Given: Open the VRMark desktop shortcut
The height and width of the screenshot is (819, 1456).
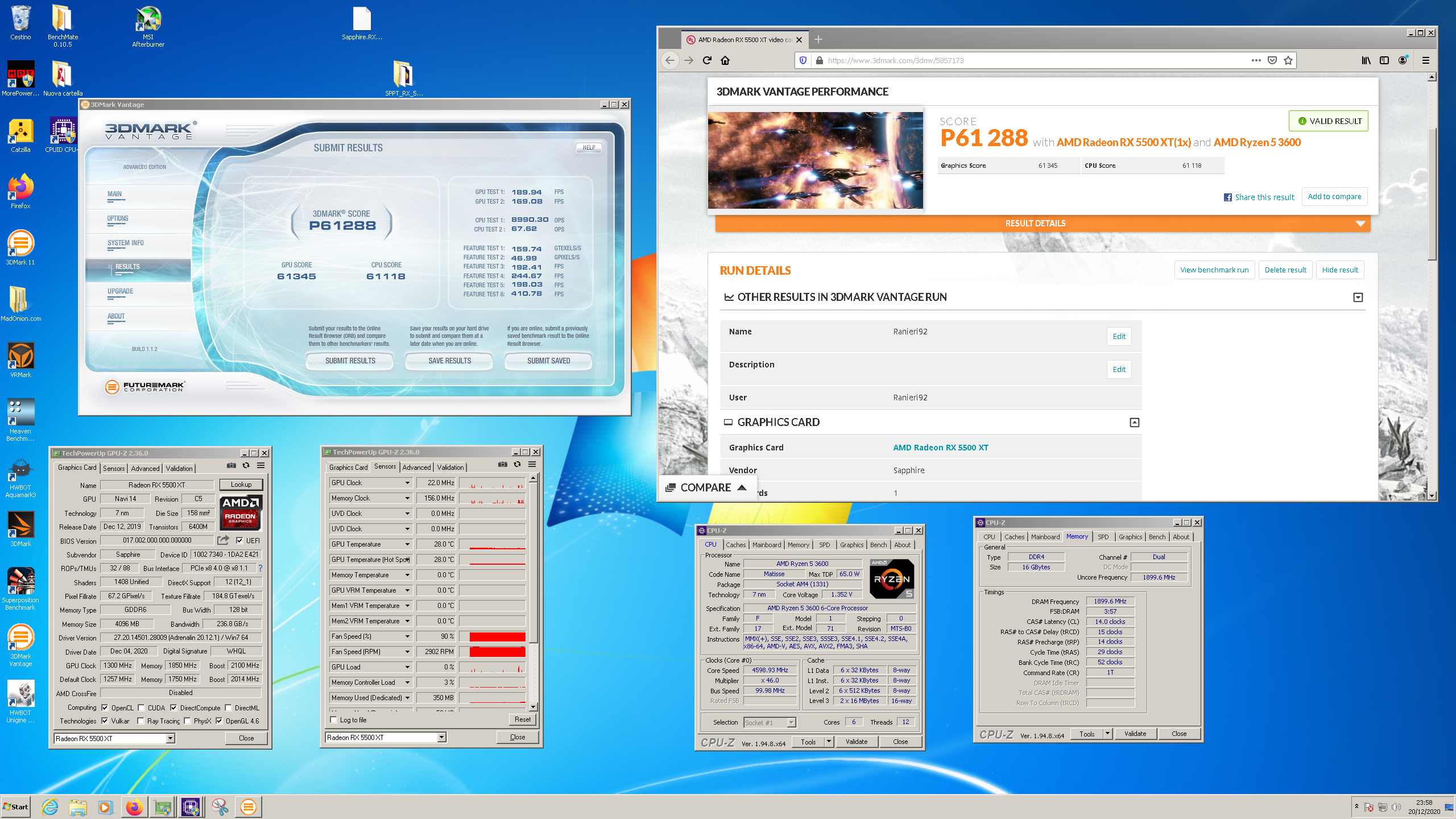Looking at the screenshot, I should (20, 360).
